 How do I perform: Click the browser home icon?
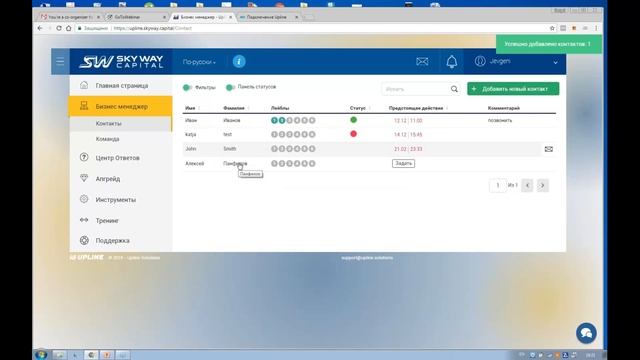[x=69, y=28]
